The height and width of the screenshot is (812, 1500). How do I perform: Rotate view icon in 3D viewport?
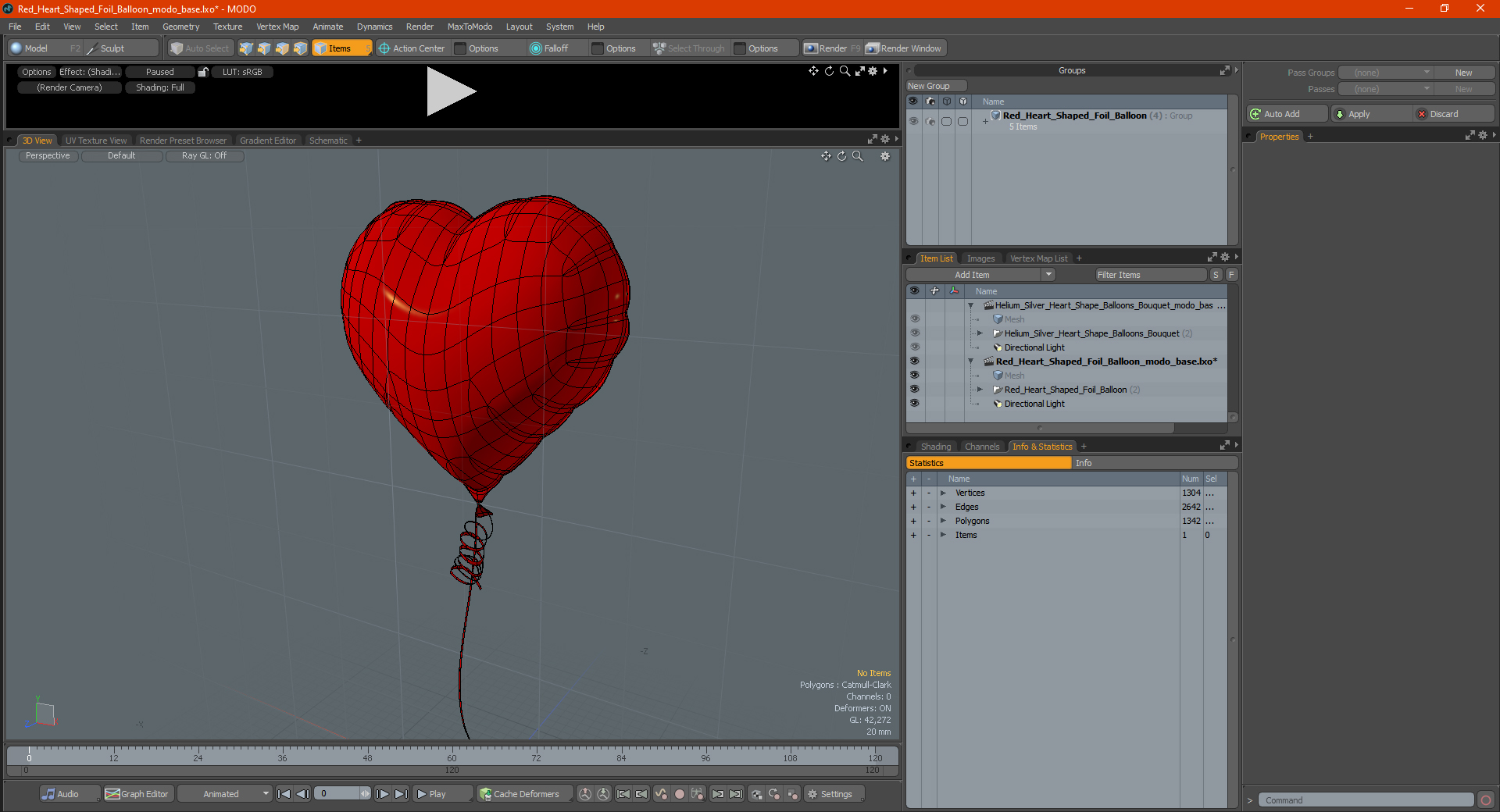[x=842, y=156]
